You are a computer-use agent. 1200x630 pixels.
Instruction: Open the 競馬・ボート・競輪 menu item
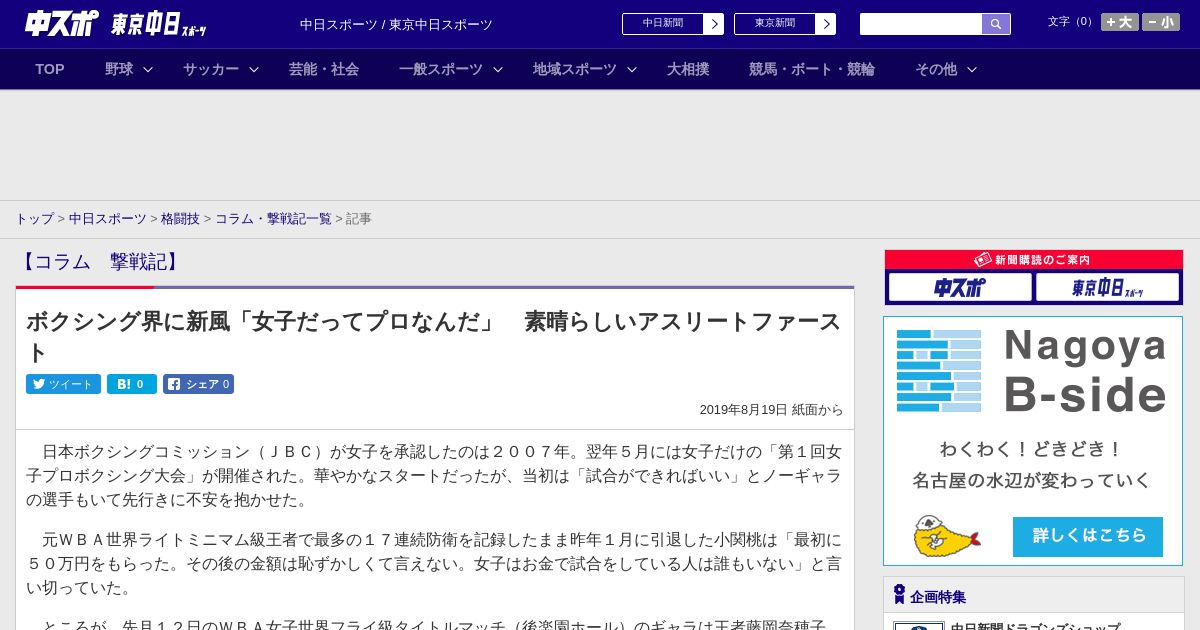pos(812,69)
